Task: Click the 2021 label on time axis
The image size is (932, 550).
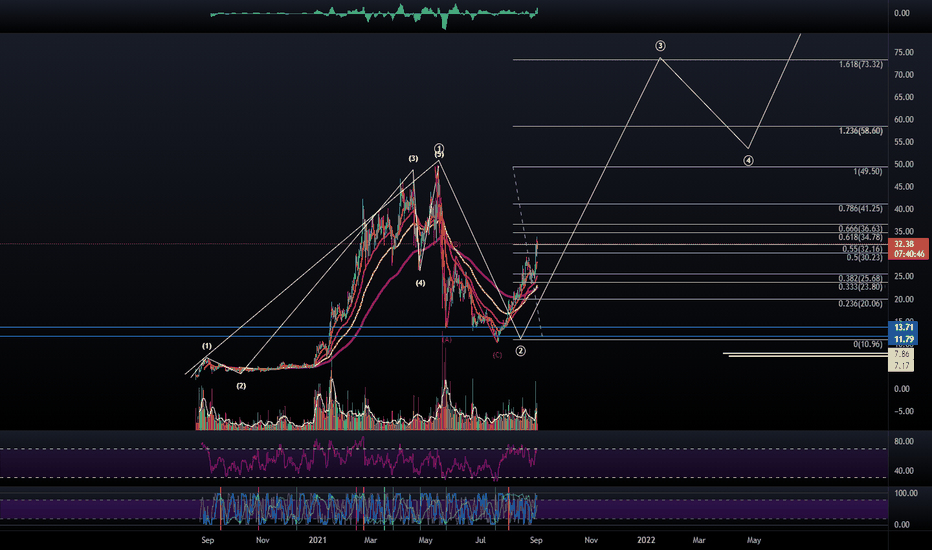Action: pos(317,540)
